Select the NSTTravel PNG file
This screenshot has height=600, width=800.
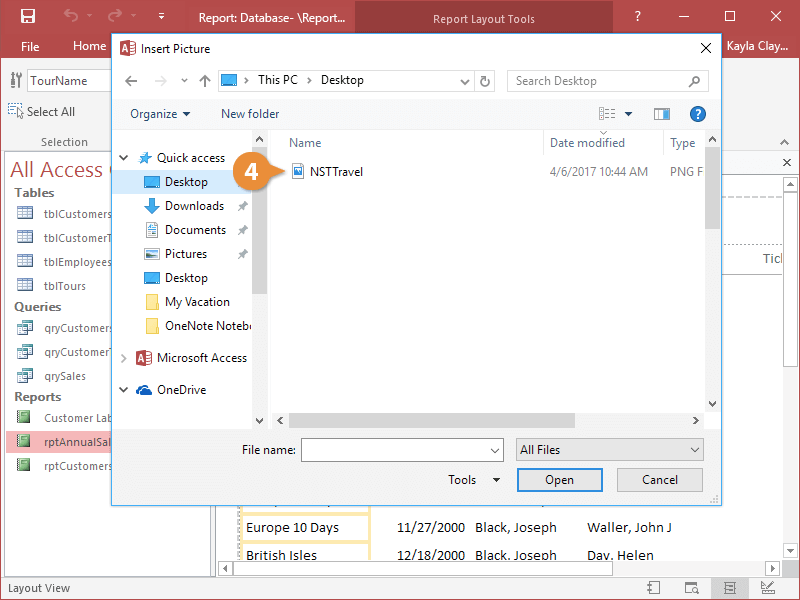click(336, 172)
